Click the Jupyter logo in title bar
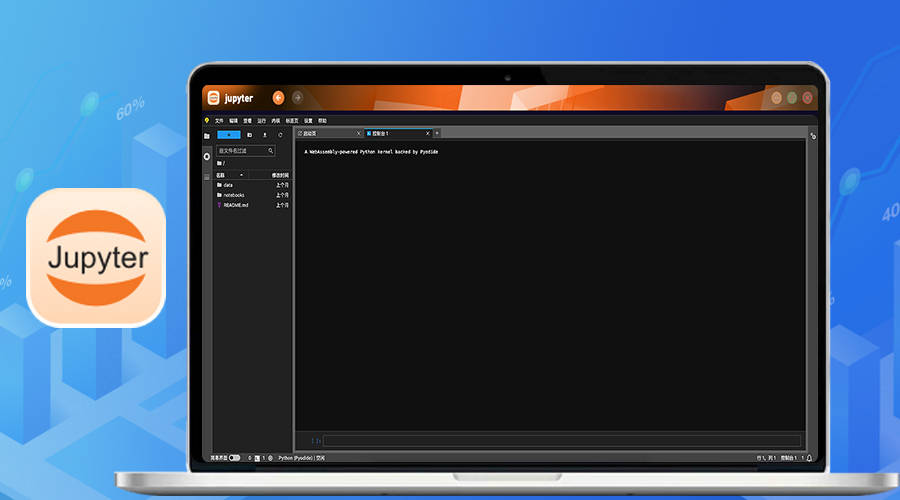The image size is (900, 500). click(214, 98)
